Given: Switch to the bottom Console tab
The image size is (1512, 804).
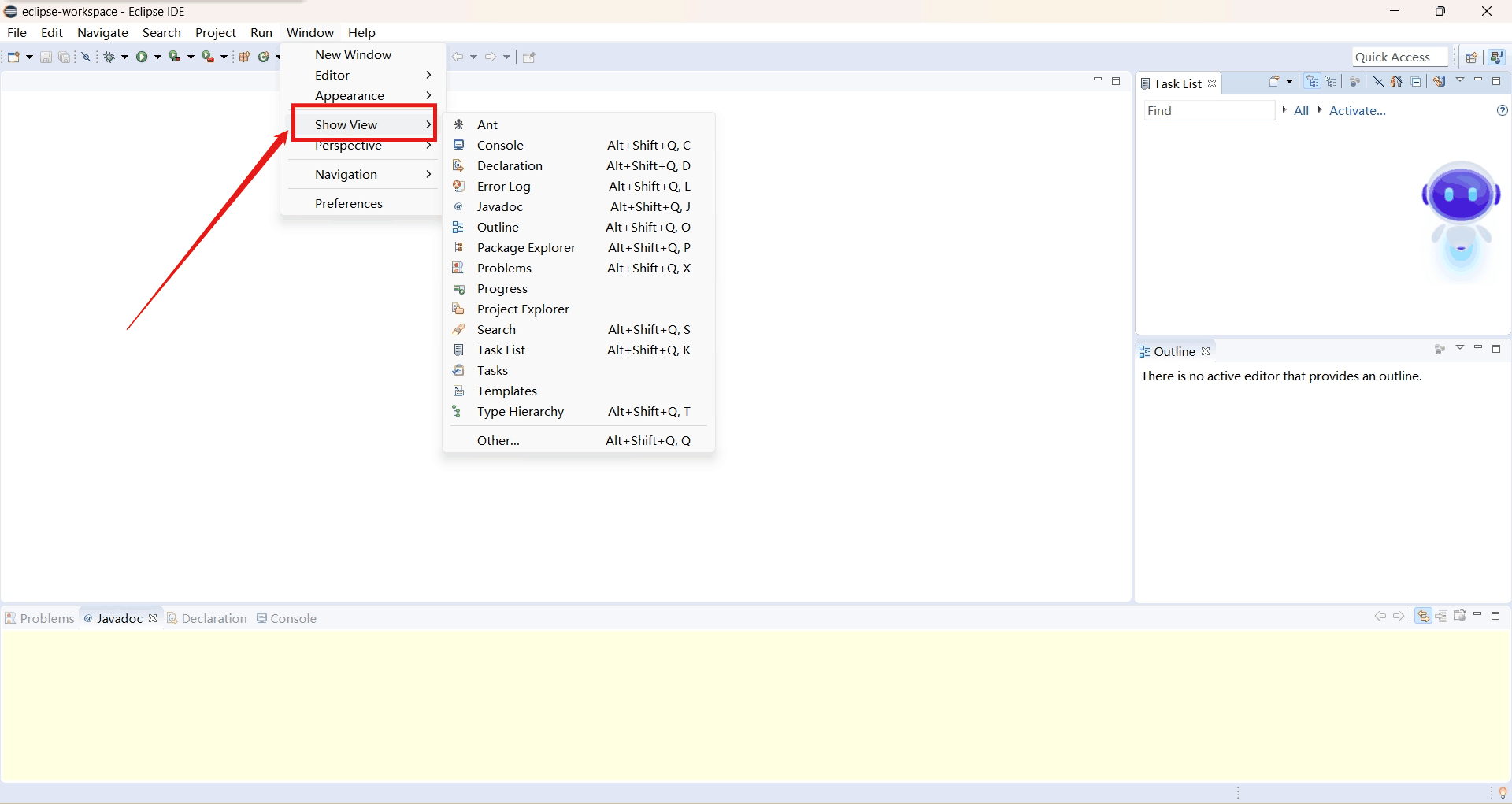Looking at the screenshot, I should tap(287, 618).
